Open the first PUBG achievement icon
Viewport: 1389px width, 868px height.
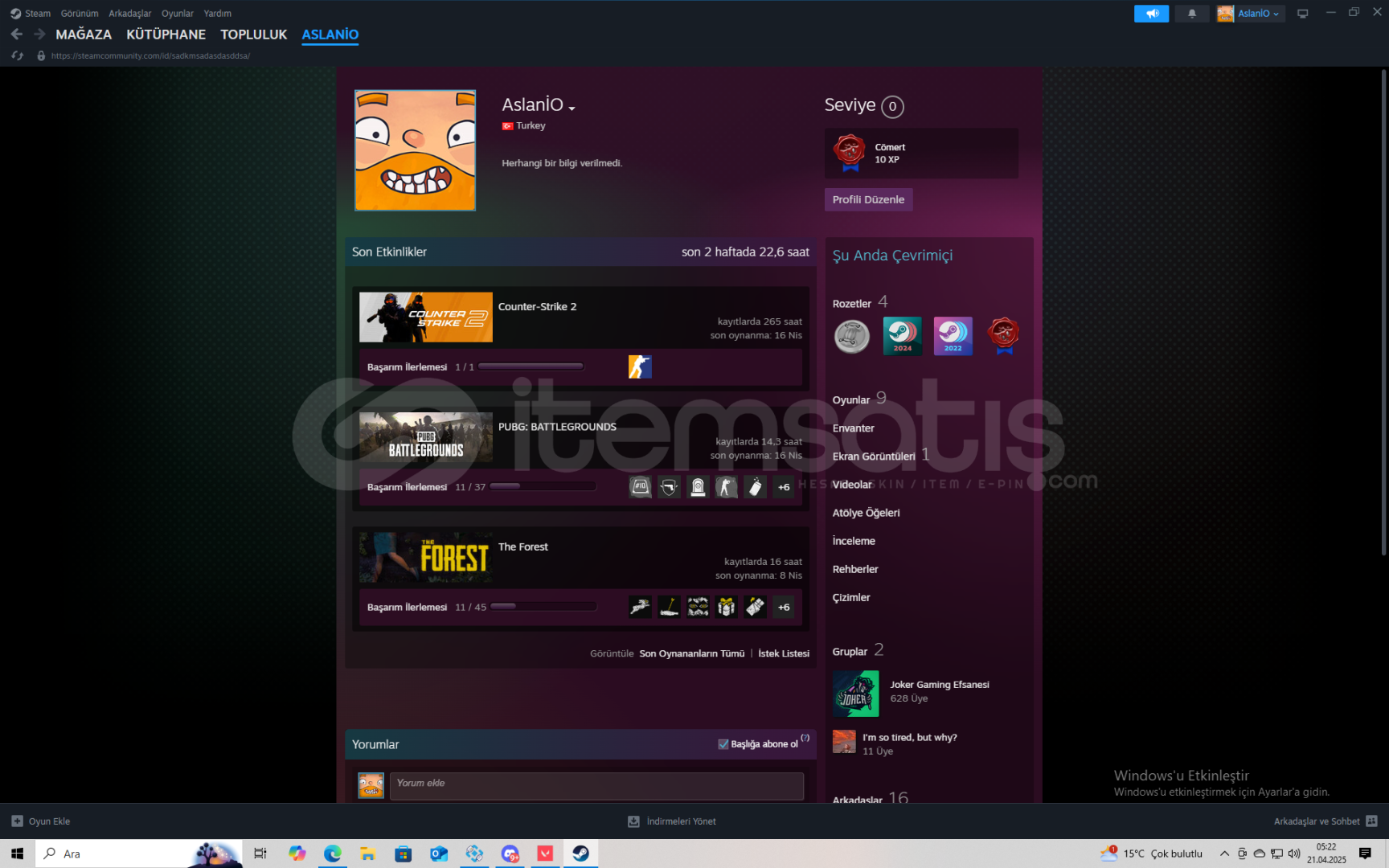pyautogui.click(x=640, y=487)
